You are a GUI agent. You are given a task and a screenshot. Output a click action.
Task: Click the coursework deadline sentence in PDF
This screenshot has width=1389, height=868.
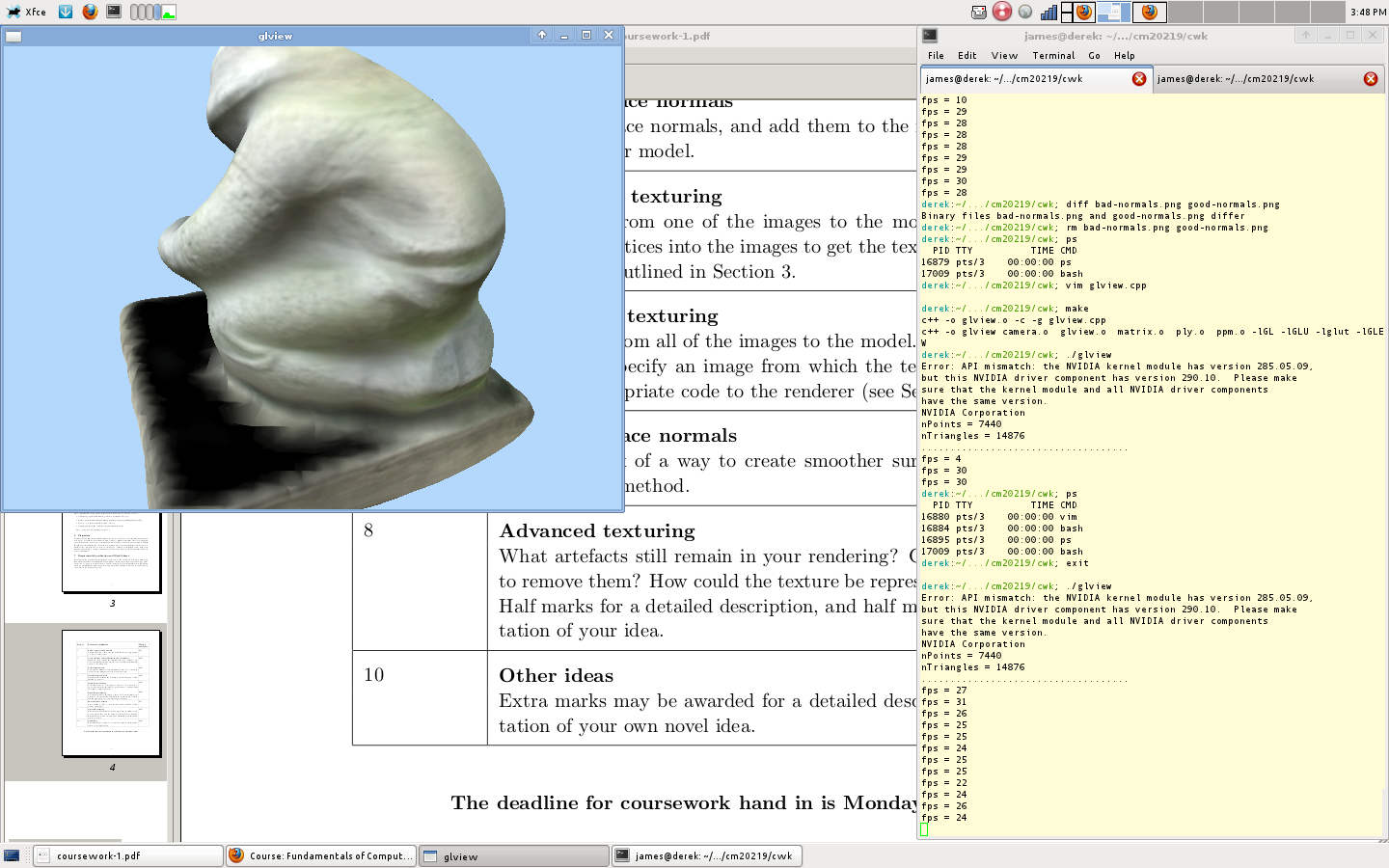click(683, 803)
